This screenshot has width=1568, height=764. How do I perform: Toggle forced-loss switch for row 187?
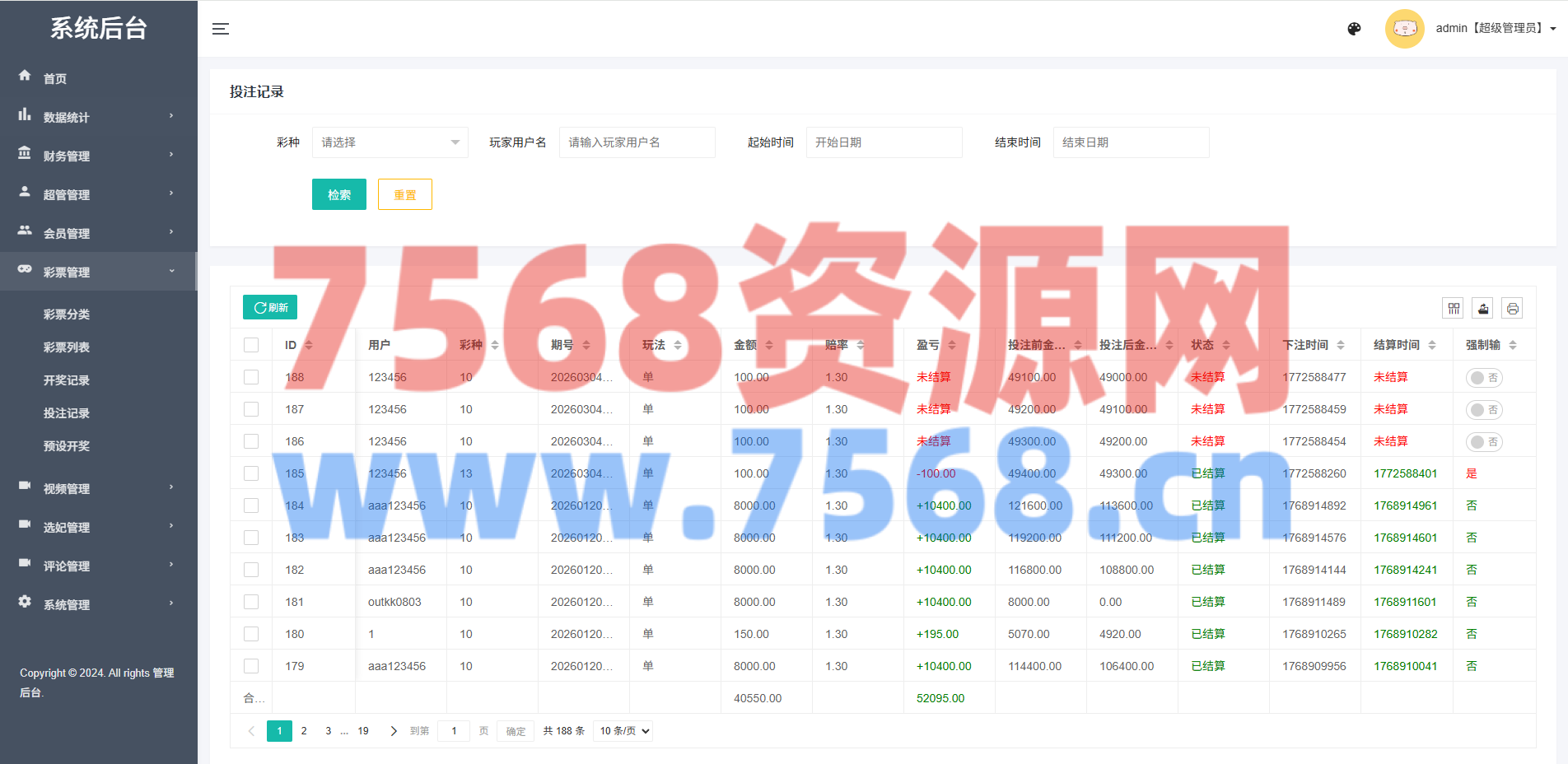[x=1483, y=410]
